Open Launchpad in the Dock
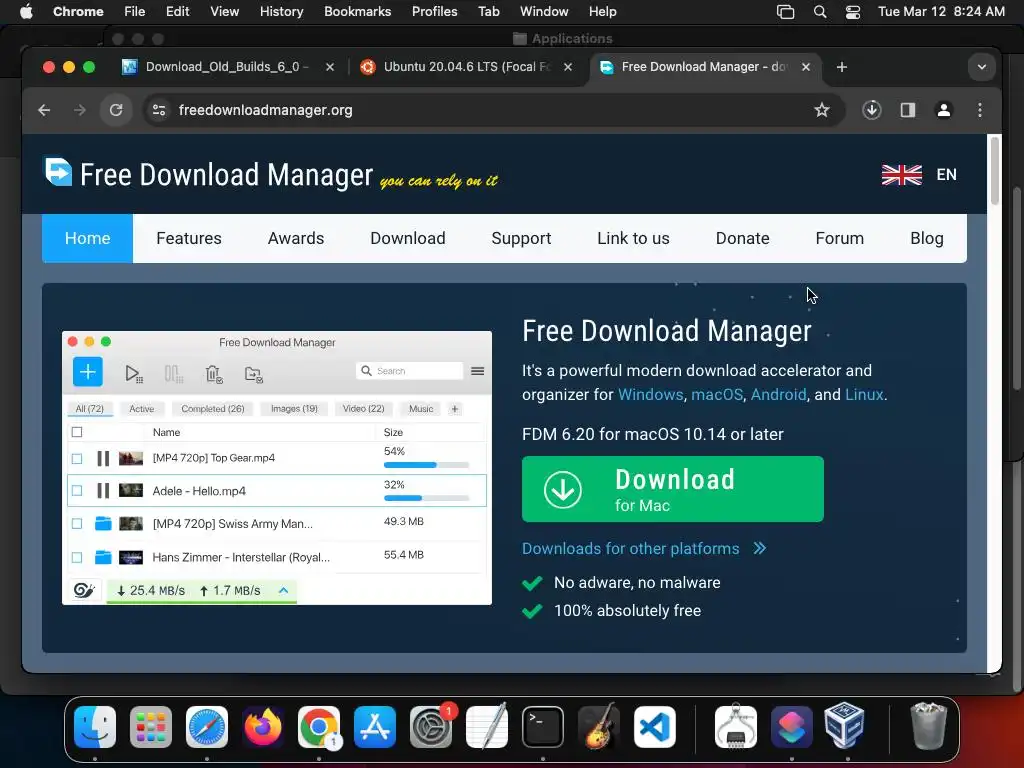The width and height of the screenshot is (1024, 768). point(151,727)
